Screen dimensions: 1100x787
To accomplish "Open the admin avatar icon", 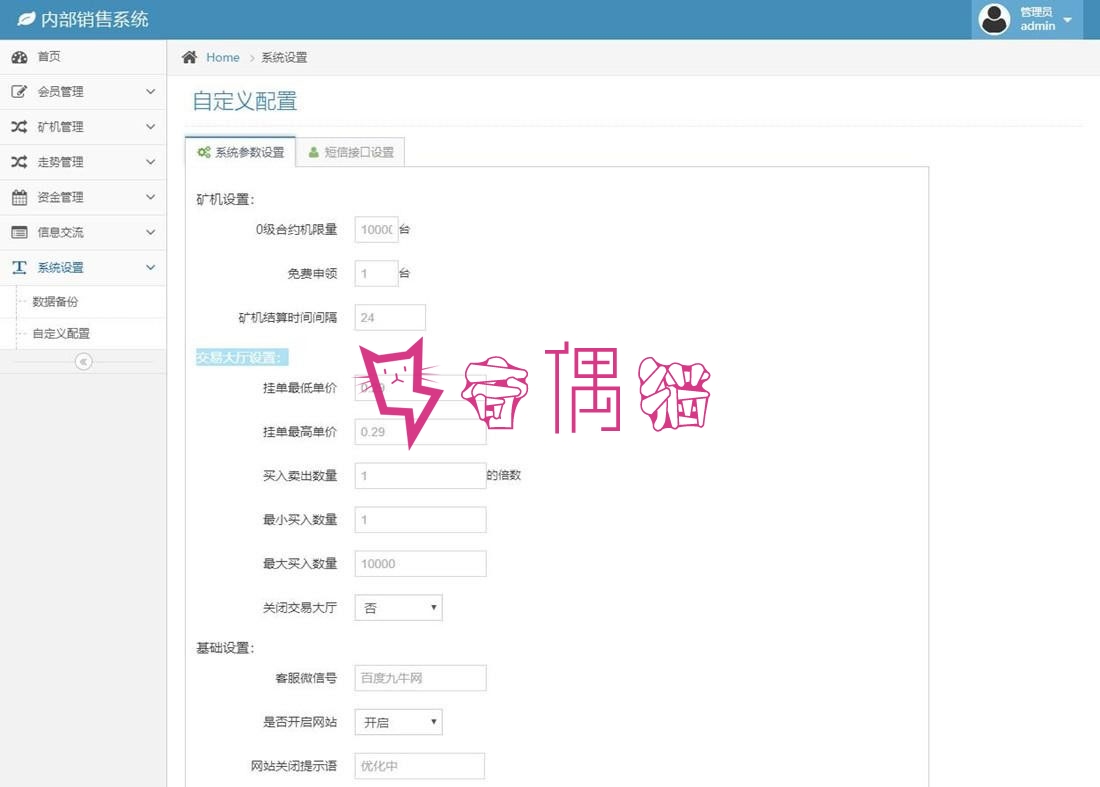I will tap(994, 19).
